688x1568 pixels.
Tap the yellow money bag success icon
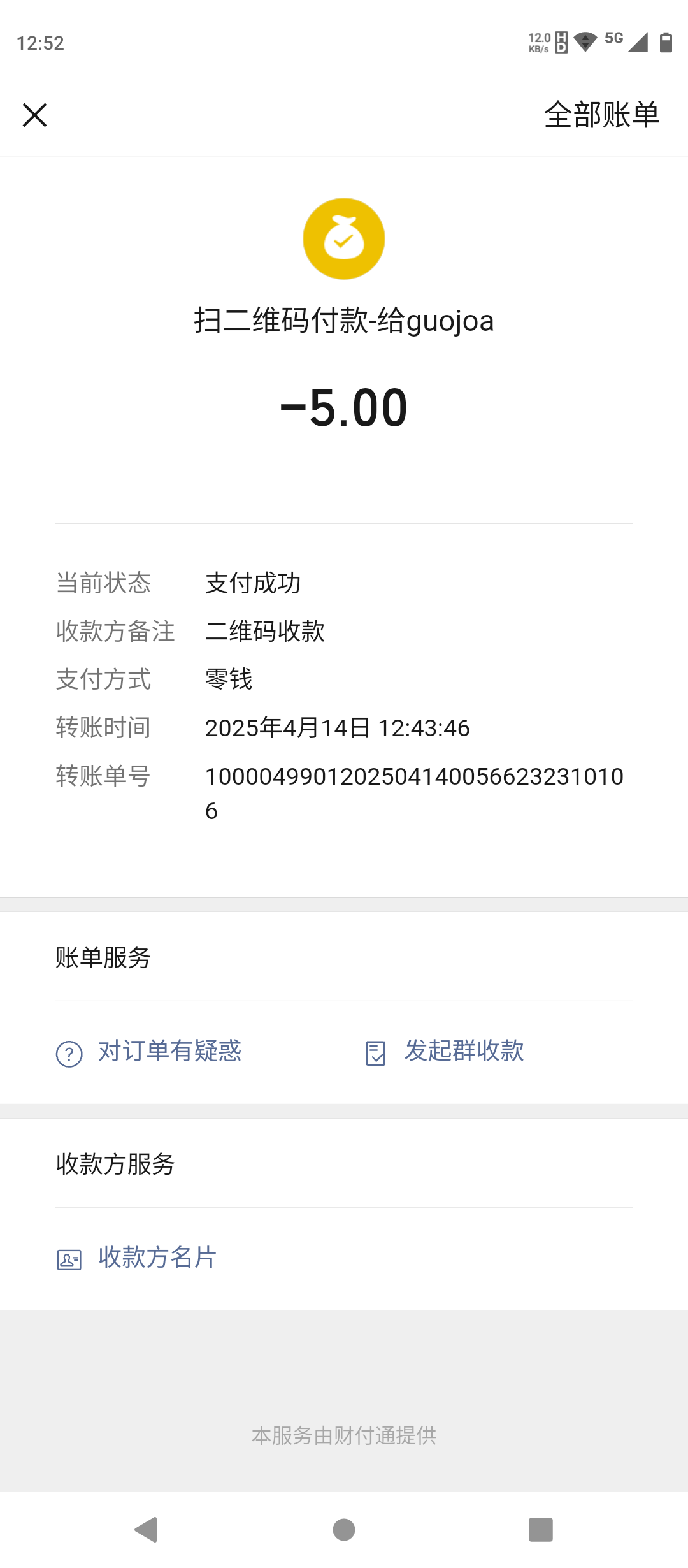[x=344, y=238]
